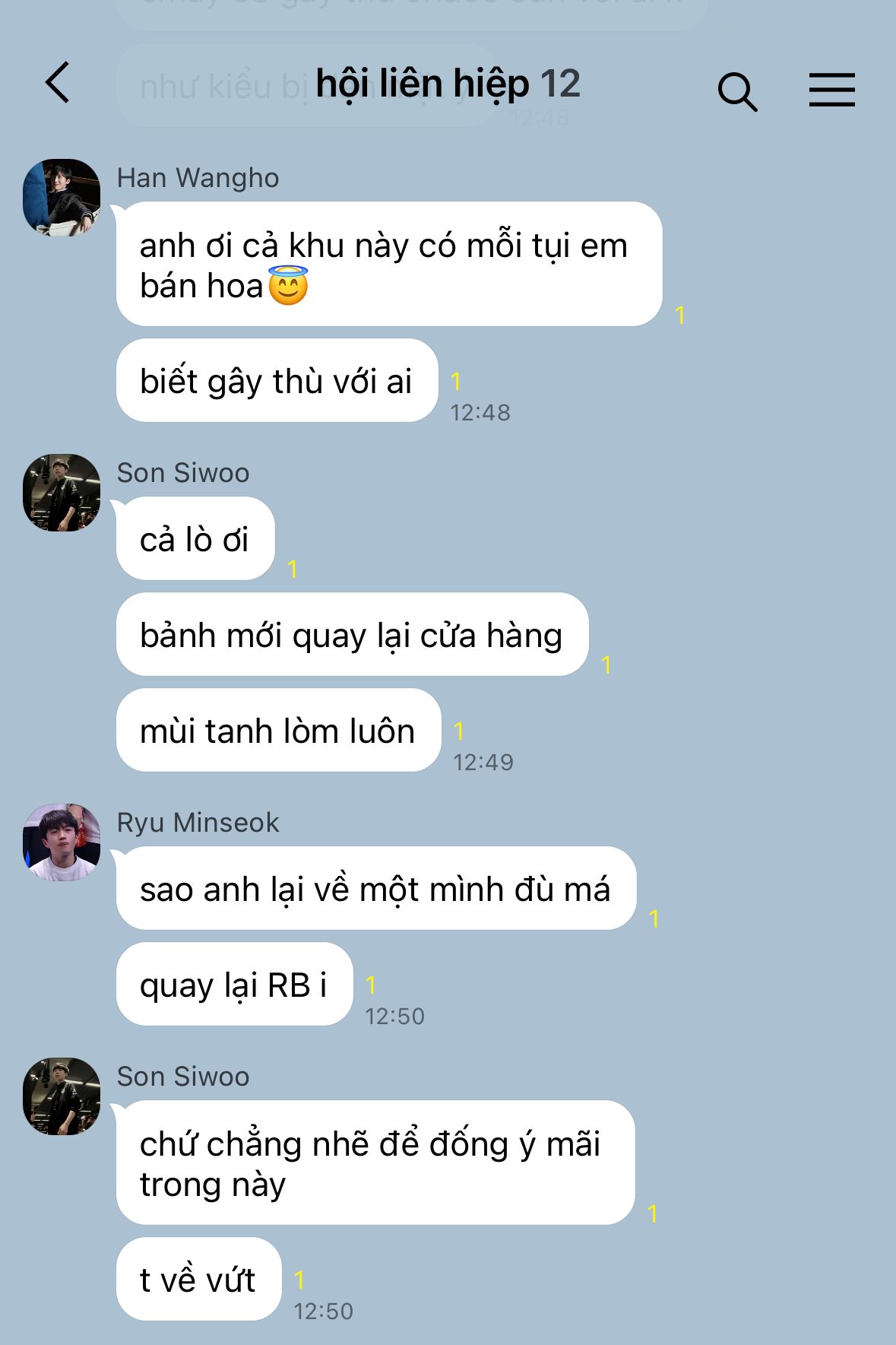Select 'sao anh lại về một mình đù má'

click(375, 888)
